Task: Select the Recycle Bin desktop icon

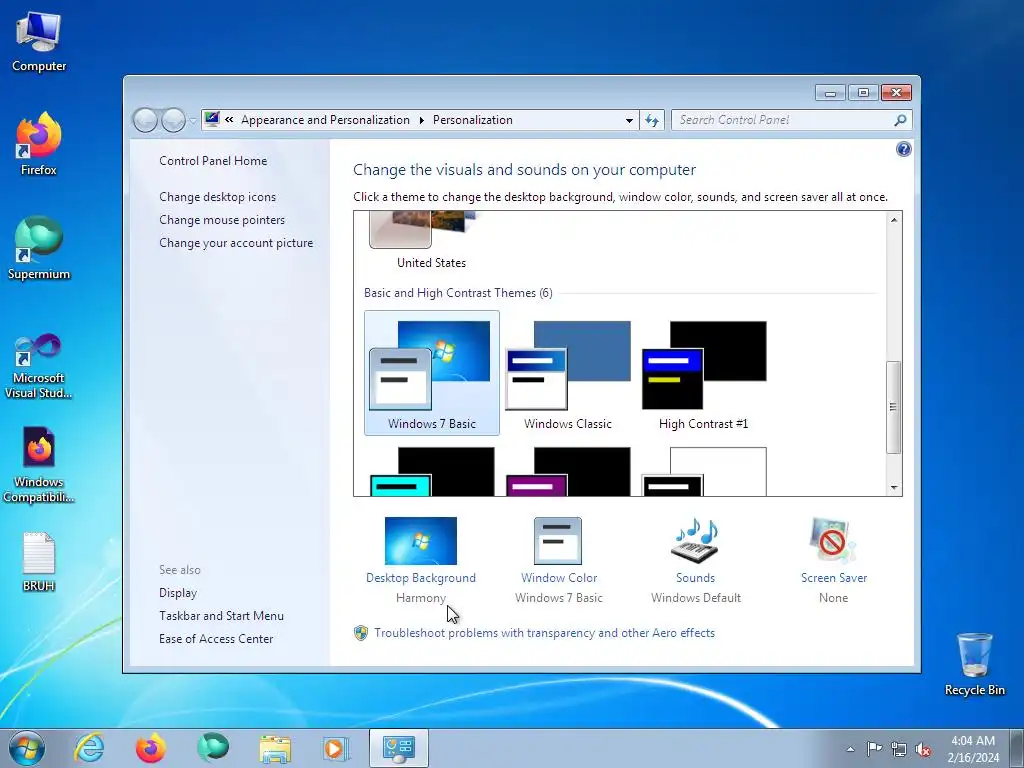Action: click(974, 664)
